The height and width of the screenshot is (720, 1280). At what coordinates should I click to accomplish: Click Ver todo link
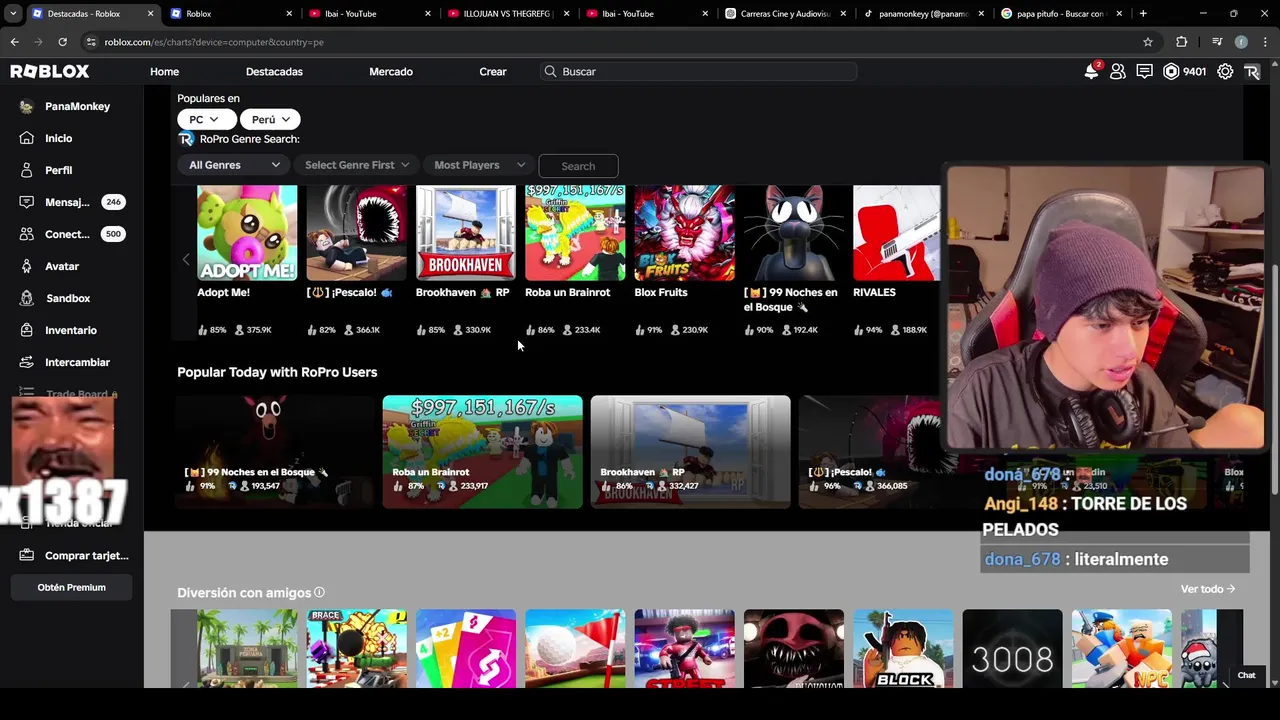1207,589
